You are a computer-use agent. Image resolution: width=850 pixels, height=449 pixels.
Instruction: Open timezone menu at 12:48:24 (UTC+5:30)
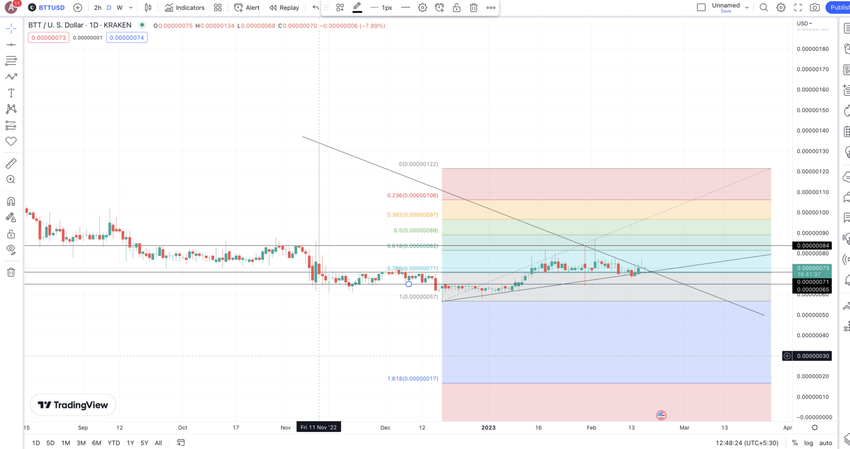point(746,443)
